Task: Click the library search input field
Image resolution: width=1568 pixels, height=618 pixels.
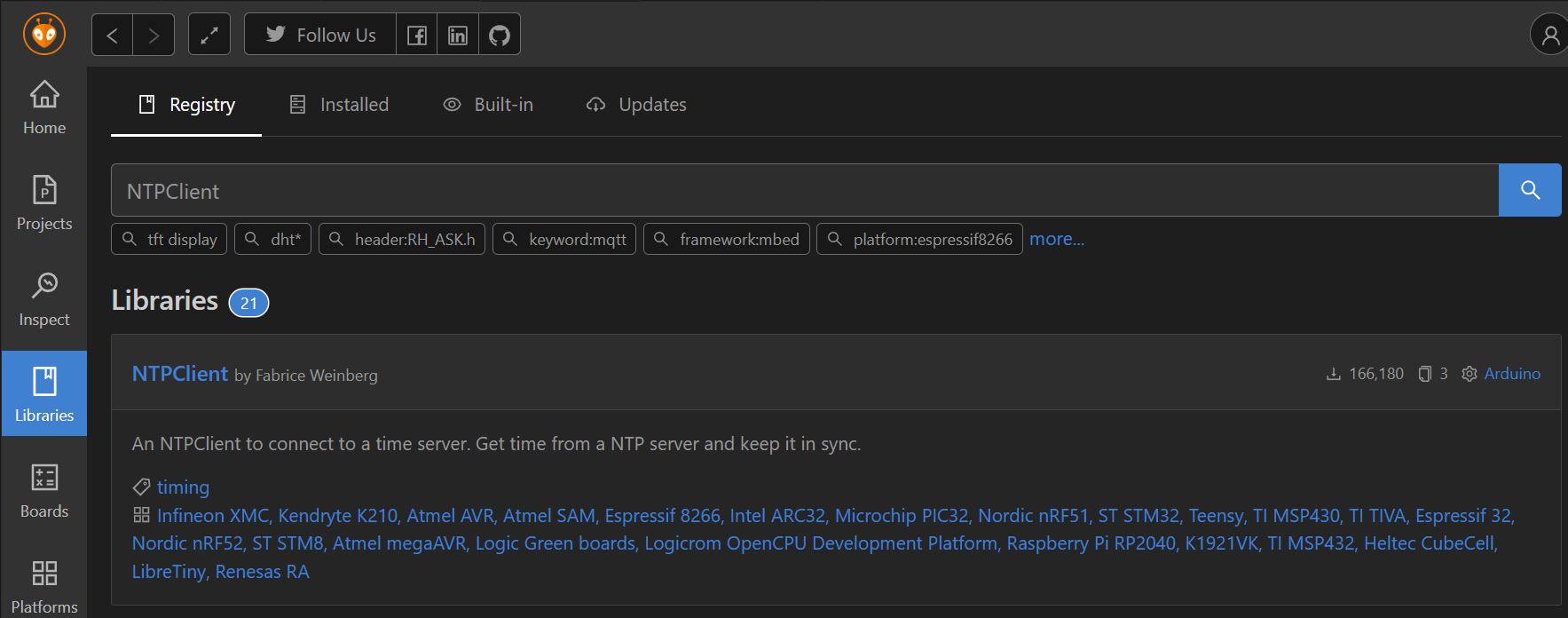Action: (805, 190)
